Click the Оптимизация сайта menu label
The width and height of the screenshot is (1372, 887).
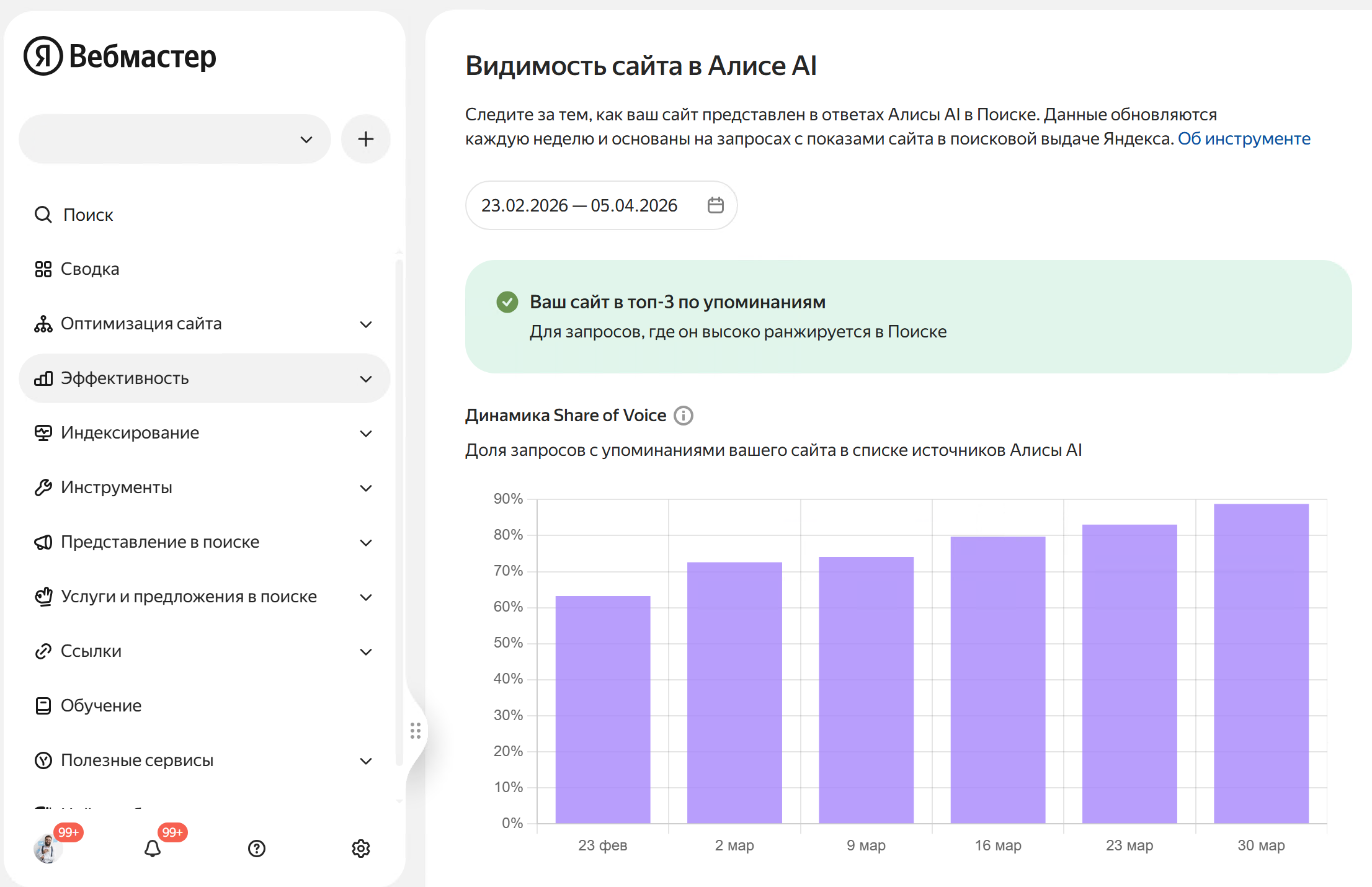141,324
